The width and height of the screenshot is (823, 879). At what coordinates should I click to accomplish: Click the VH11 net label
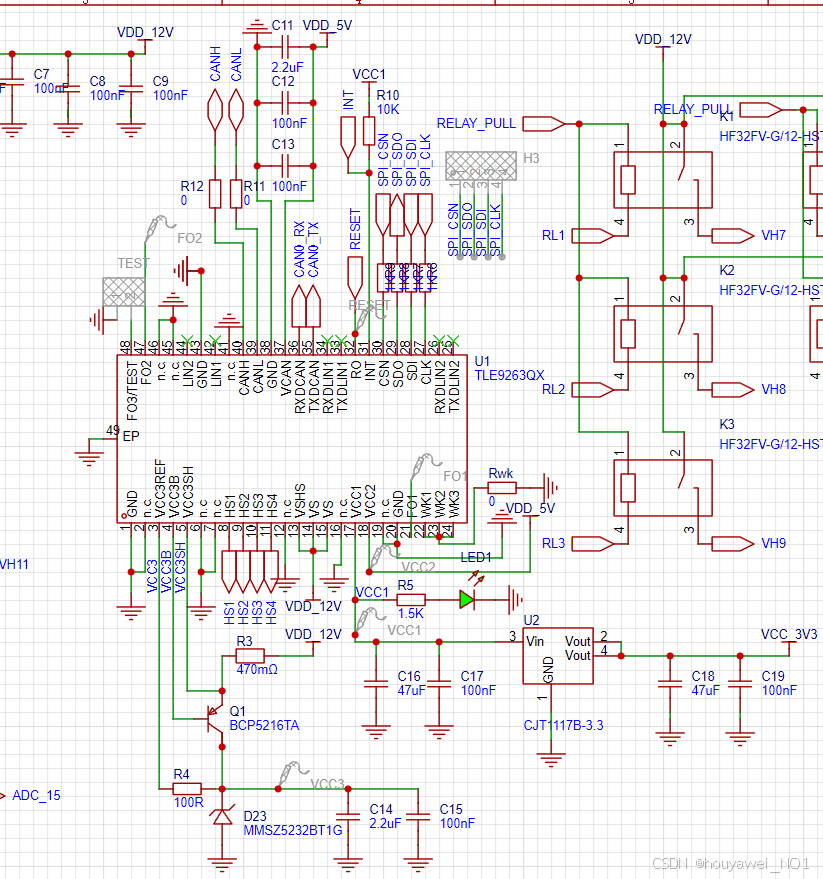[x=14, y=564]
